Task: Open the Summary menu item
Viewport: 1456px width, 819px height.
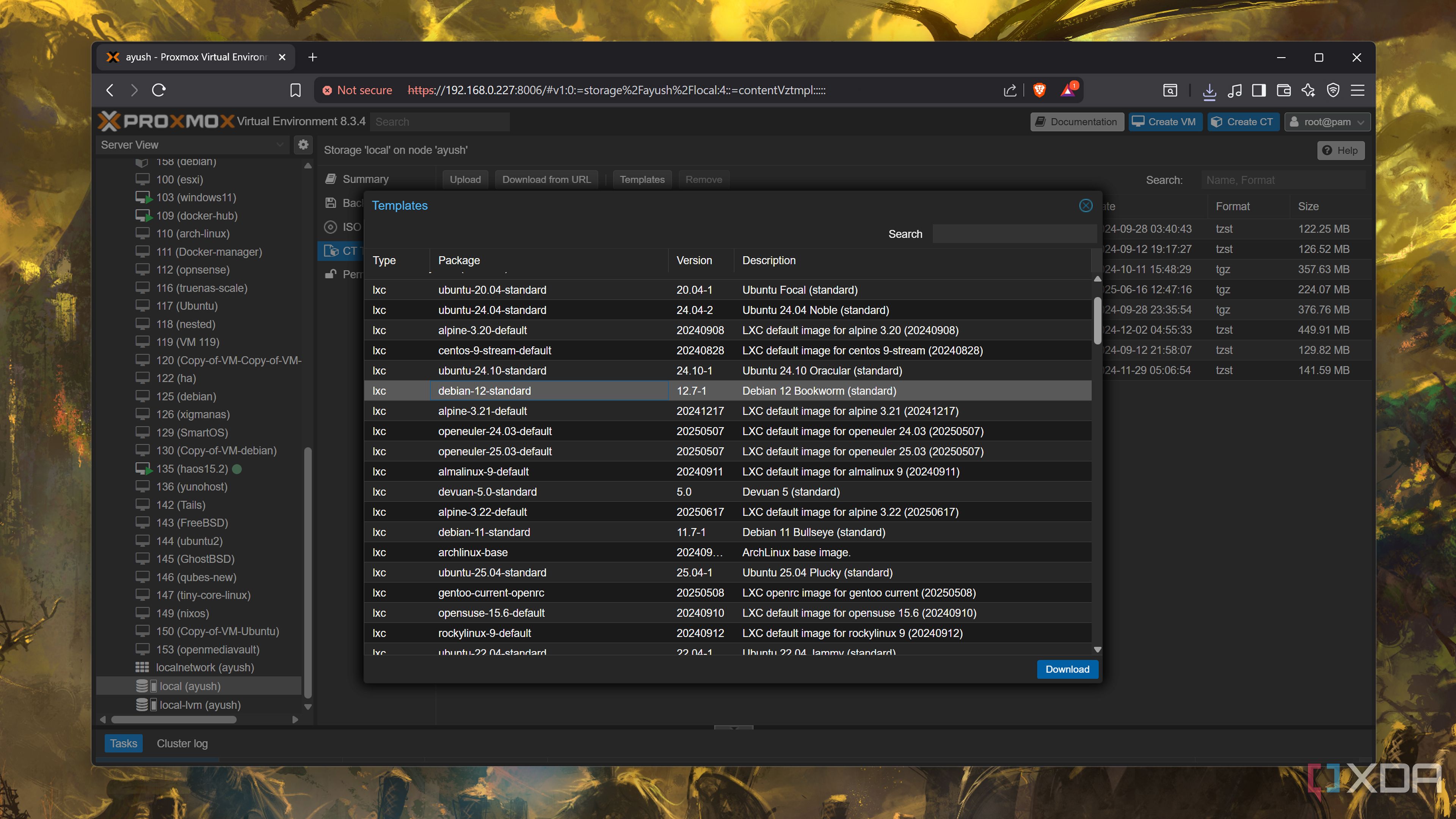Action: click(365, 179)
